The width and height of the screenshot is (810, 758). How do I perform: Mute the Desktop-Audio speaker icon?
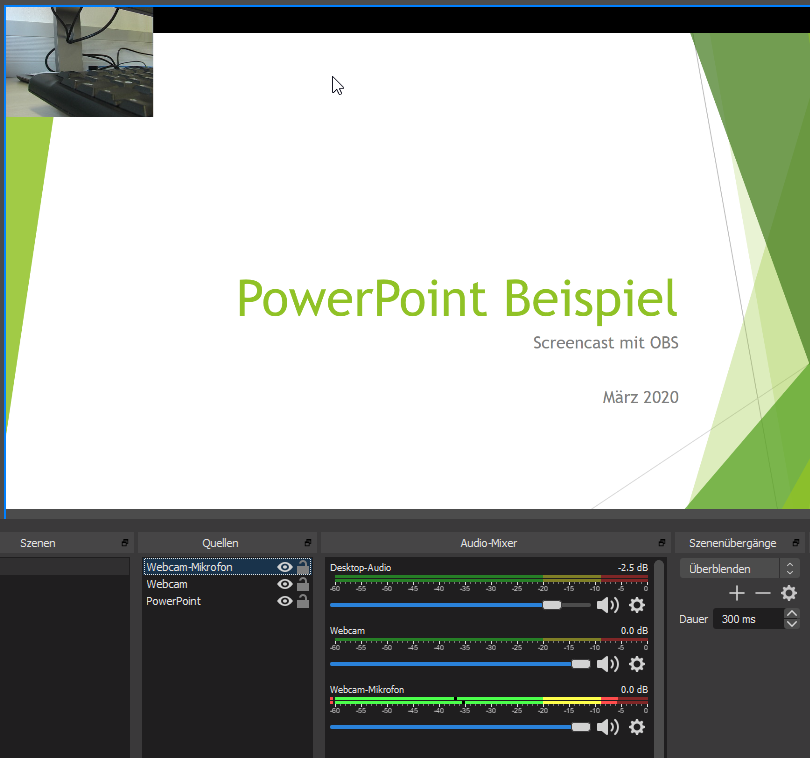(607, 605)
